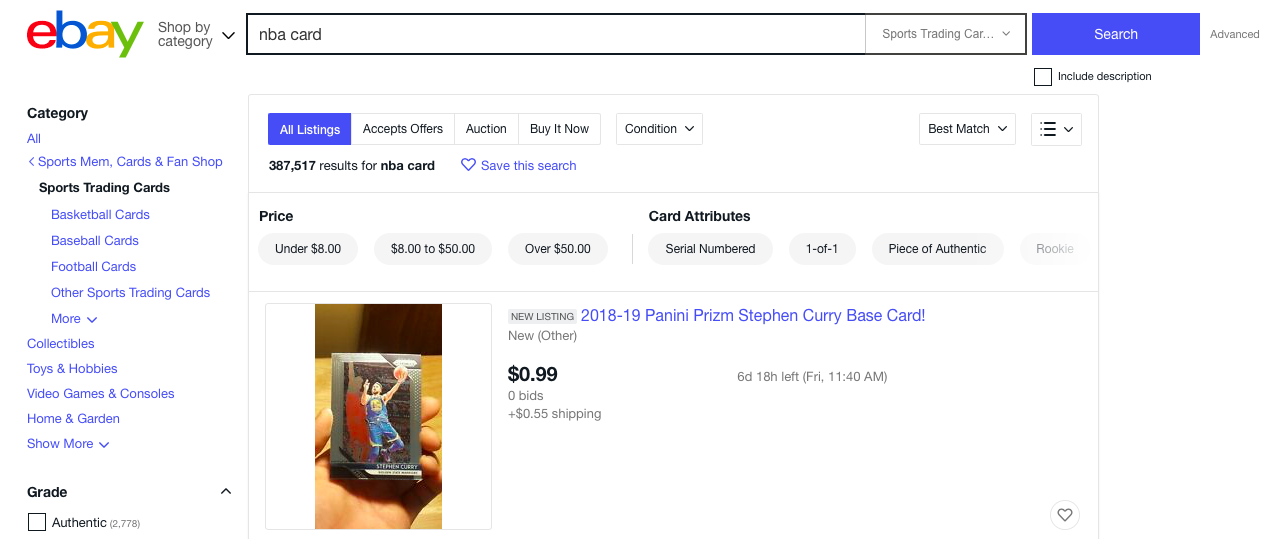Screen dimensions: 1284x539
Task: Switch to the Auction tab
Action: click(486, 129)
